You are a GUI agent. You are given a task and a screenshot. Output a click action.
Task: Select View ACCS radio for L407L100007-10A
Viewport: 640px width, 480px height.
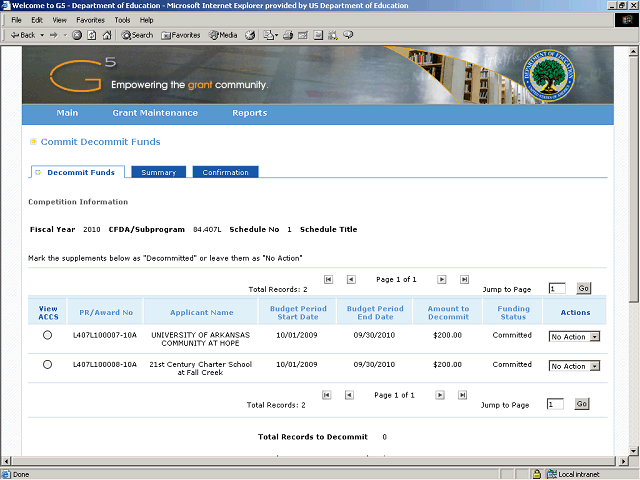tap(47, 335)
